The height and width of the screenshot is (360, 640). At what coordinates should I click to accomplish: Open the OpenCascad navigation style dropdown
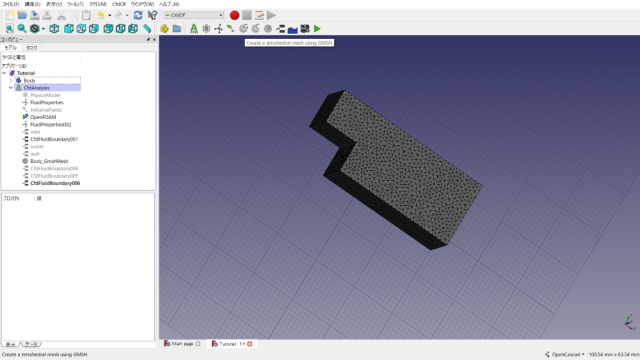(565, 354)
